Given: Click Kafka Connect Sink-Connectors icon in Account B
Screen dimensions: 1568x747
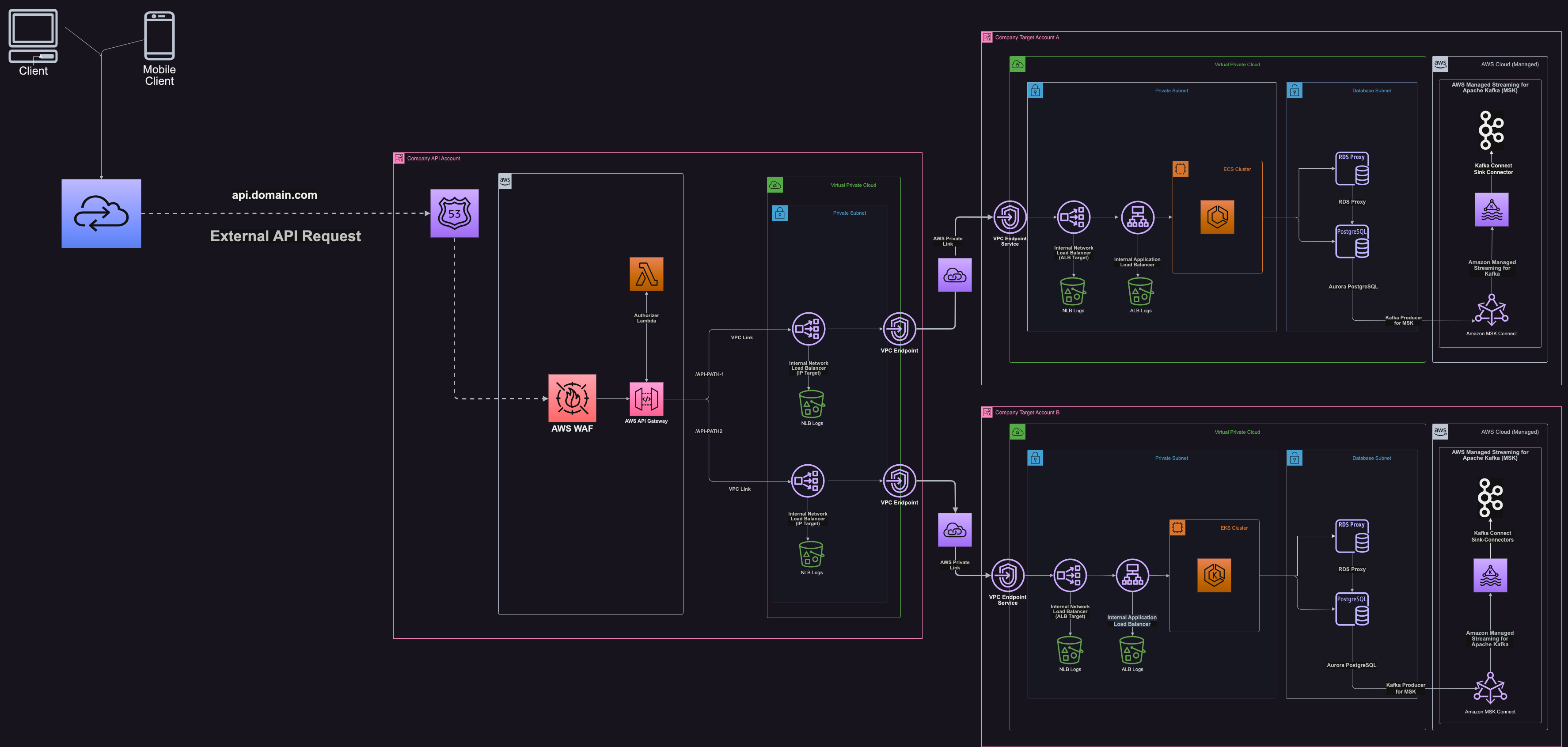Looking at the screenshot, I should [1490, 497].
